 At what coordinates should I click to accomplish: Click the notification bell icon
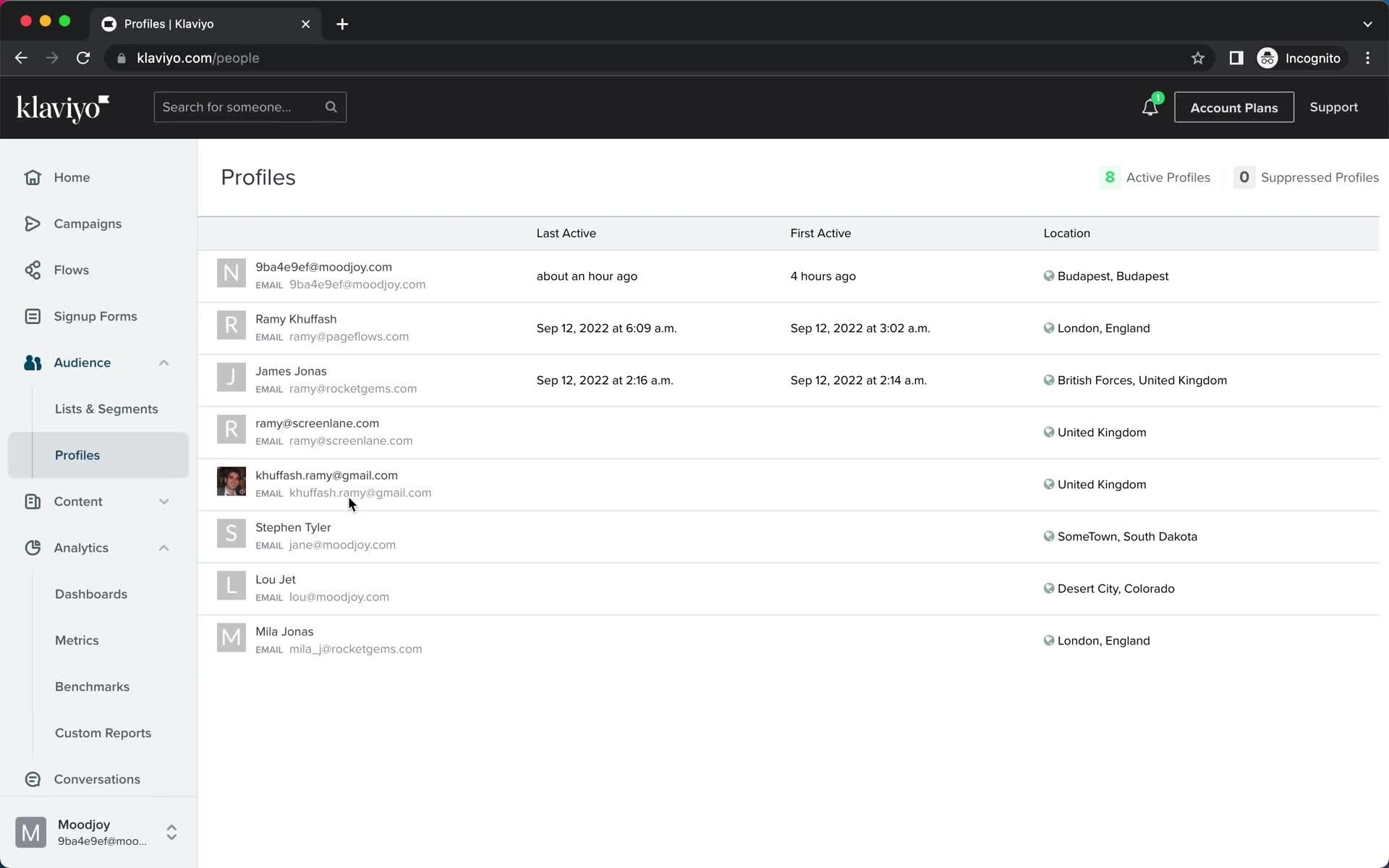point(1149,107)
